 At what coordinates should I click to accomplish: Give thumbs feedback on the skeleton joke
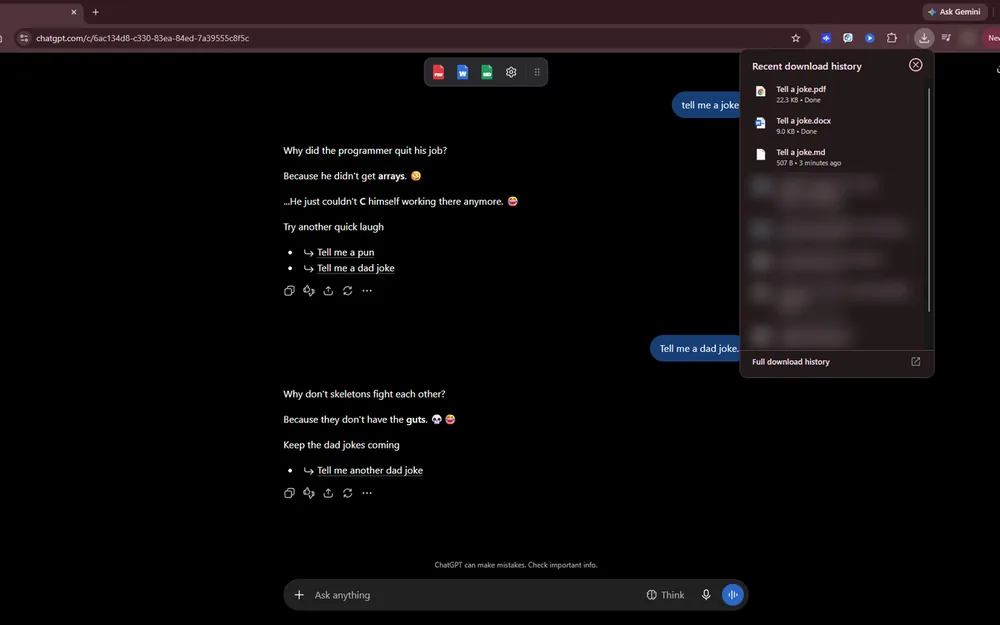point(309,493)
